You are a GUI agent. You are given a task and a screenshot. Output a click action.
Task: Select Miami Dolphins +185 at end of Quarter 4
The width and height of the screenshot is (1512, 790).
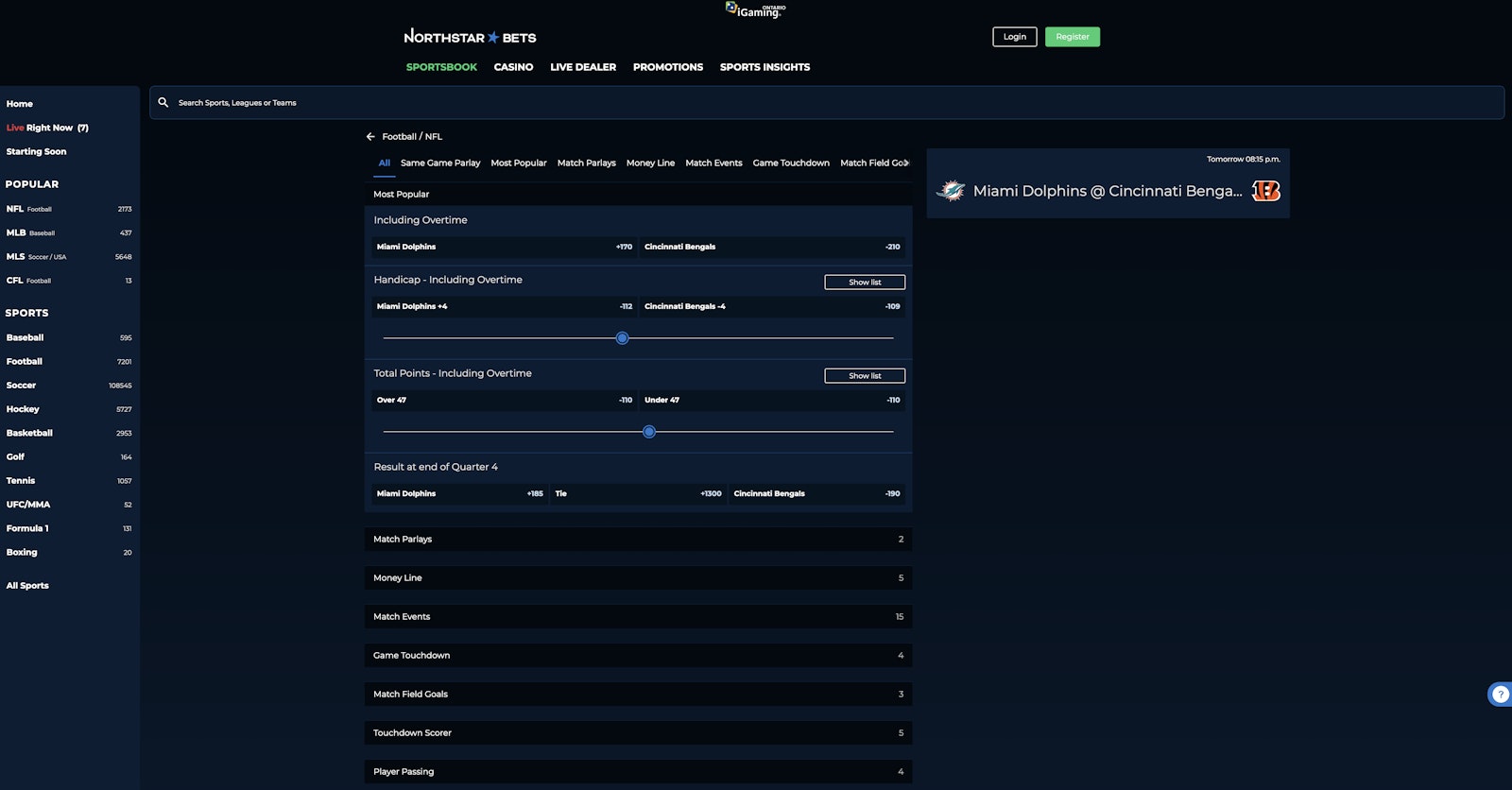coord(460,493)
